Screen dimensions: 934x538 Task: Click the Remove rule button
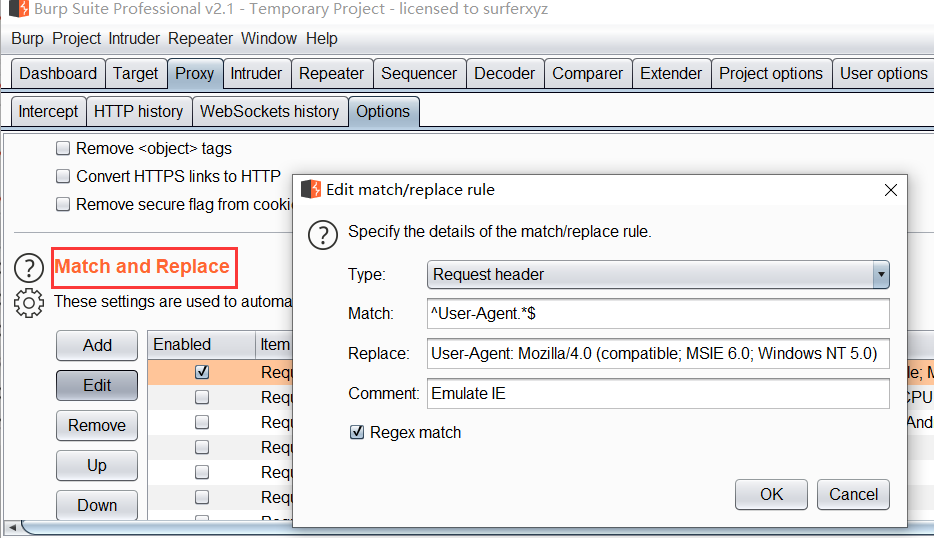[97, 425]
